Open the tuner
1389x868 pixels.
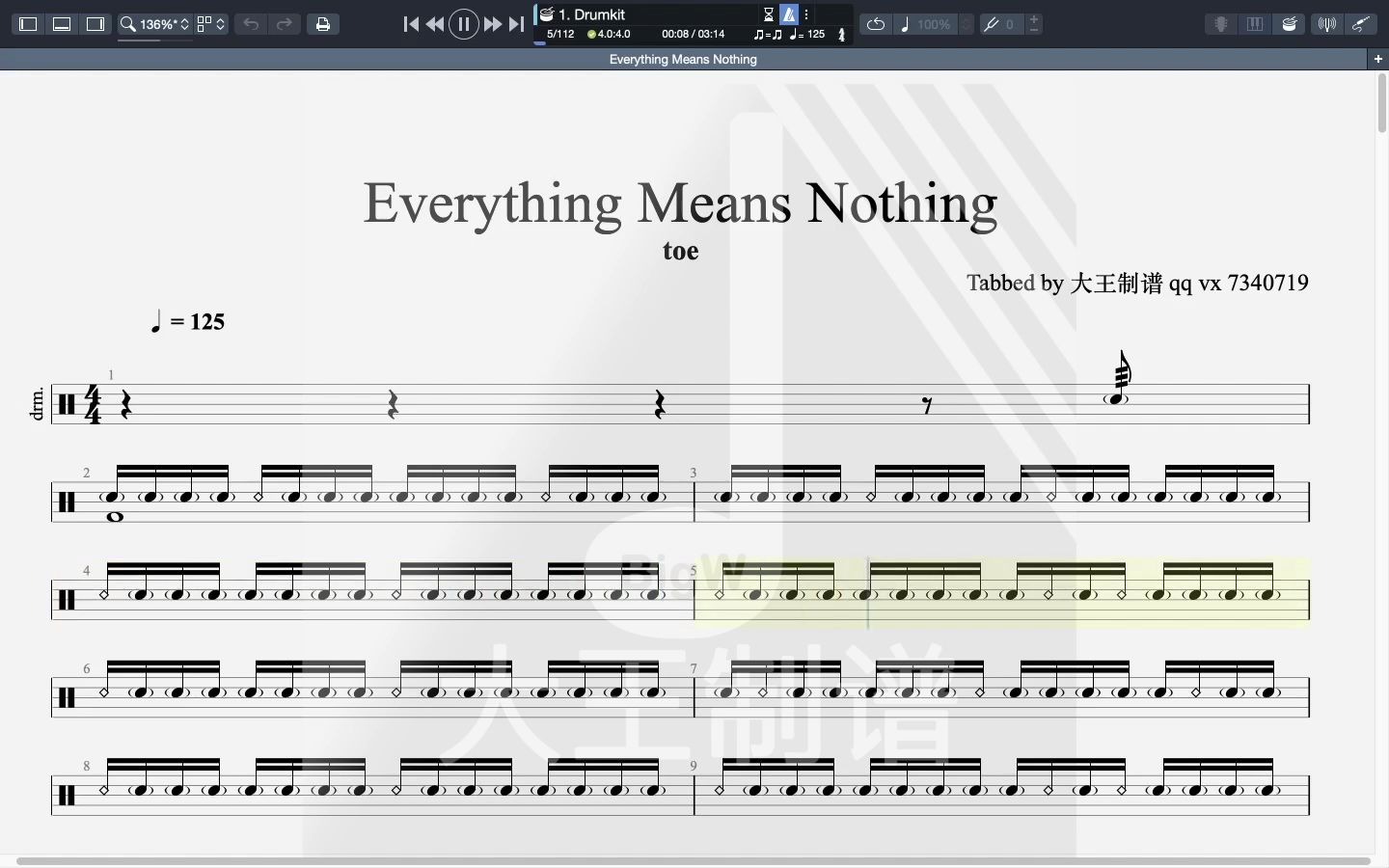[x=1327, y=24]
